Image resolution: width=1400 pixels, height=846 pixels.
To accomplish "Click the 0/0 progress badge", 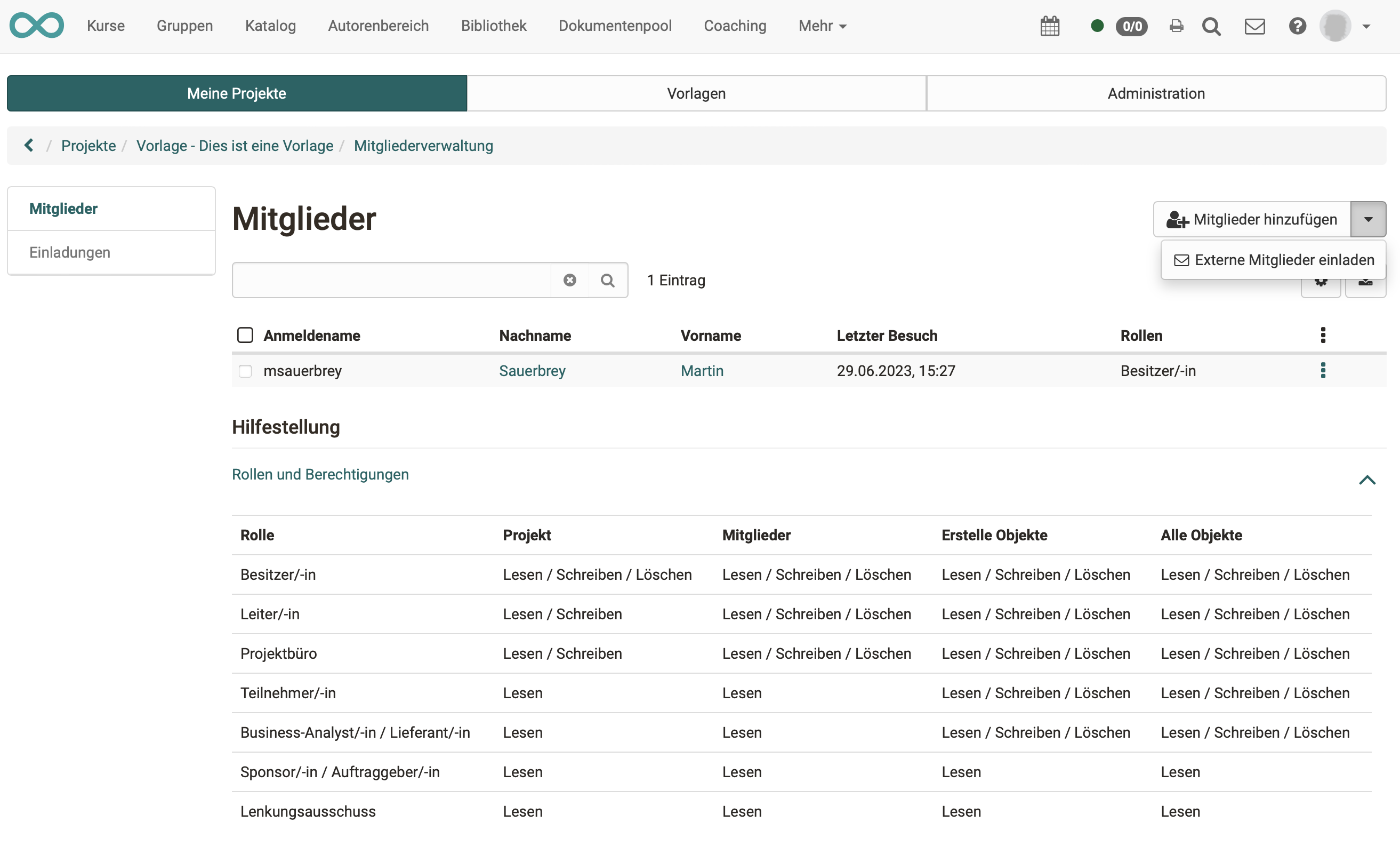I will (x=1132, y=26).
